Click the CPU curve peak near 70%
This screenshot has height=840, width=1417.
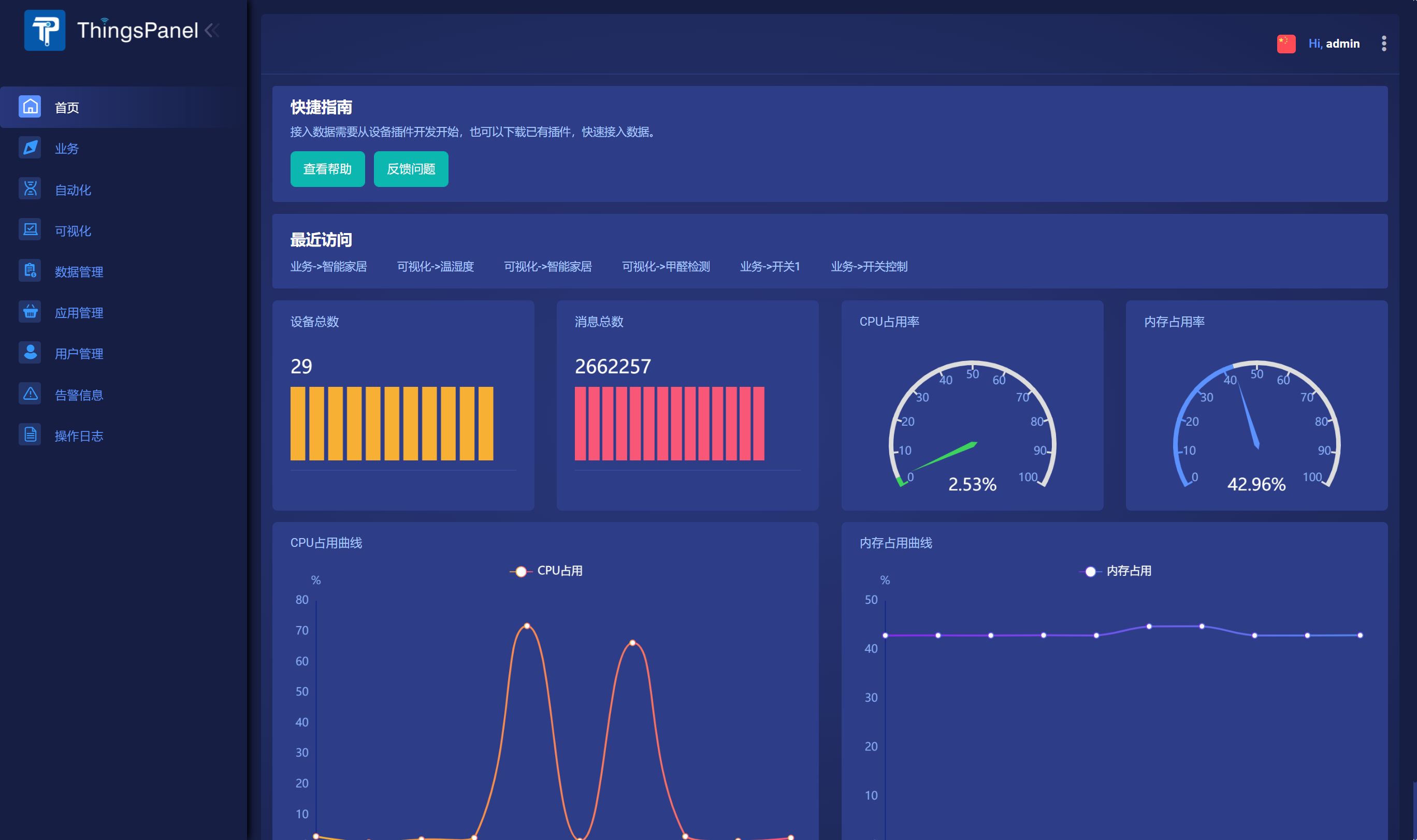point(527,626)
